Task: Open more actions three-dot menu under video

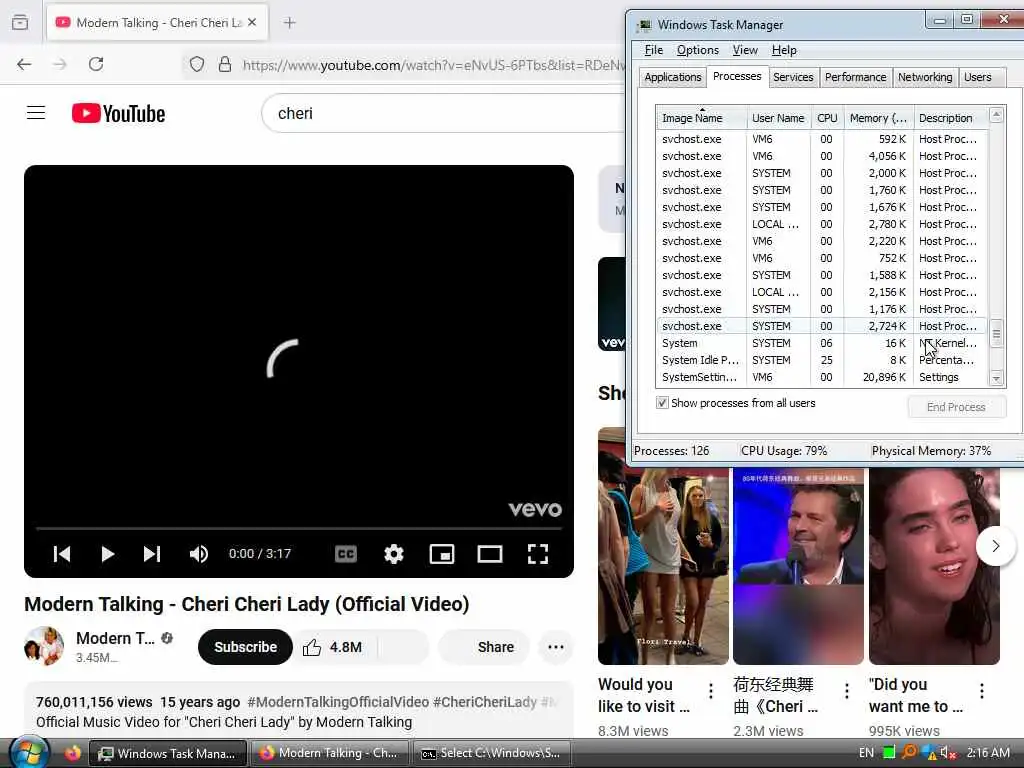Action: coord(556,647)
